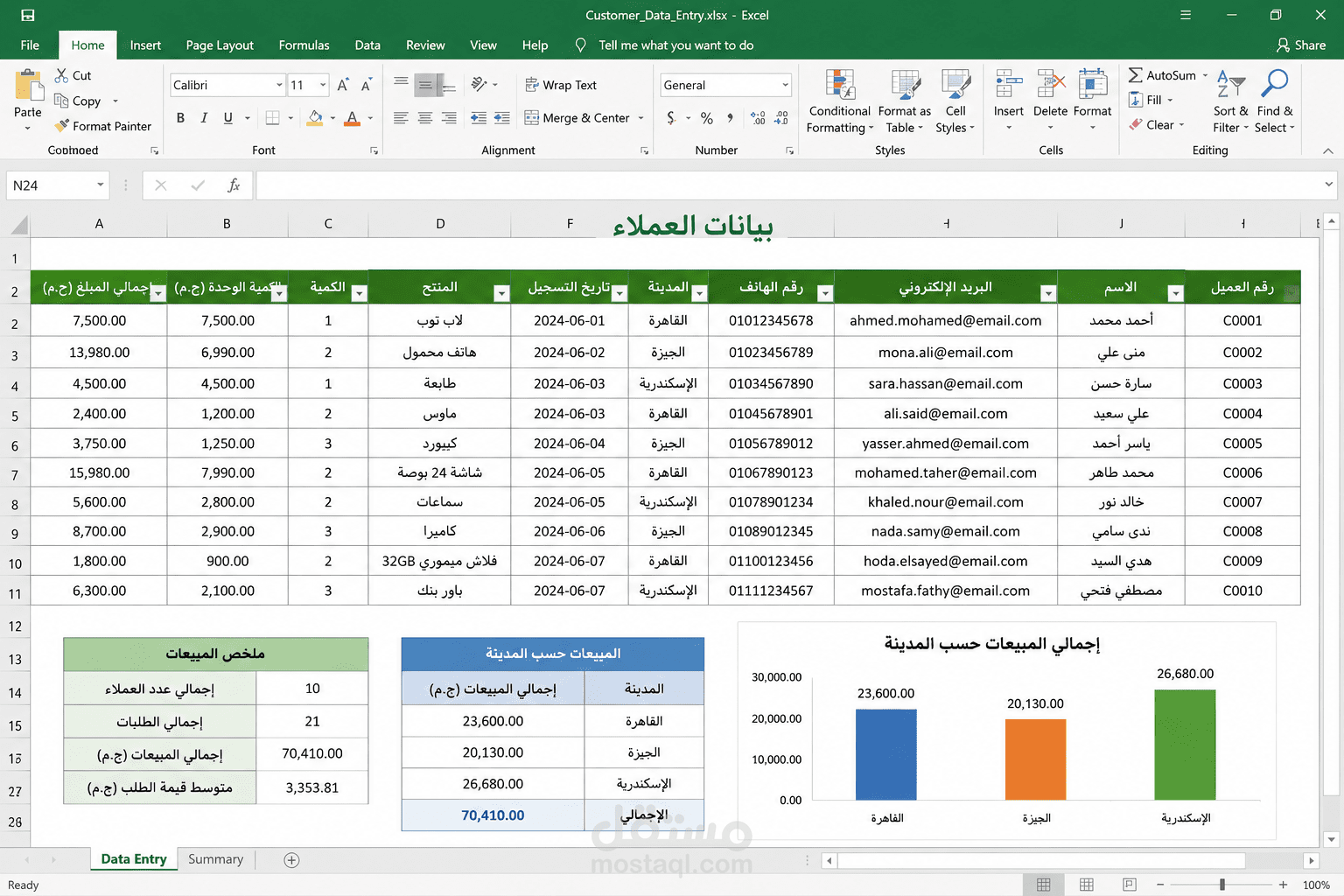The image size is (1344, 896).
Task: Toggle align right
Action: (x=449, y=118)
